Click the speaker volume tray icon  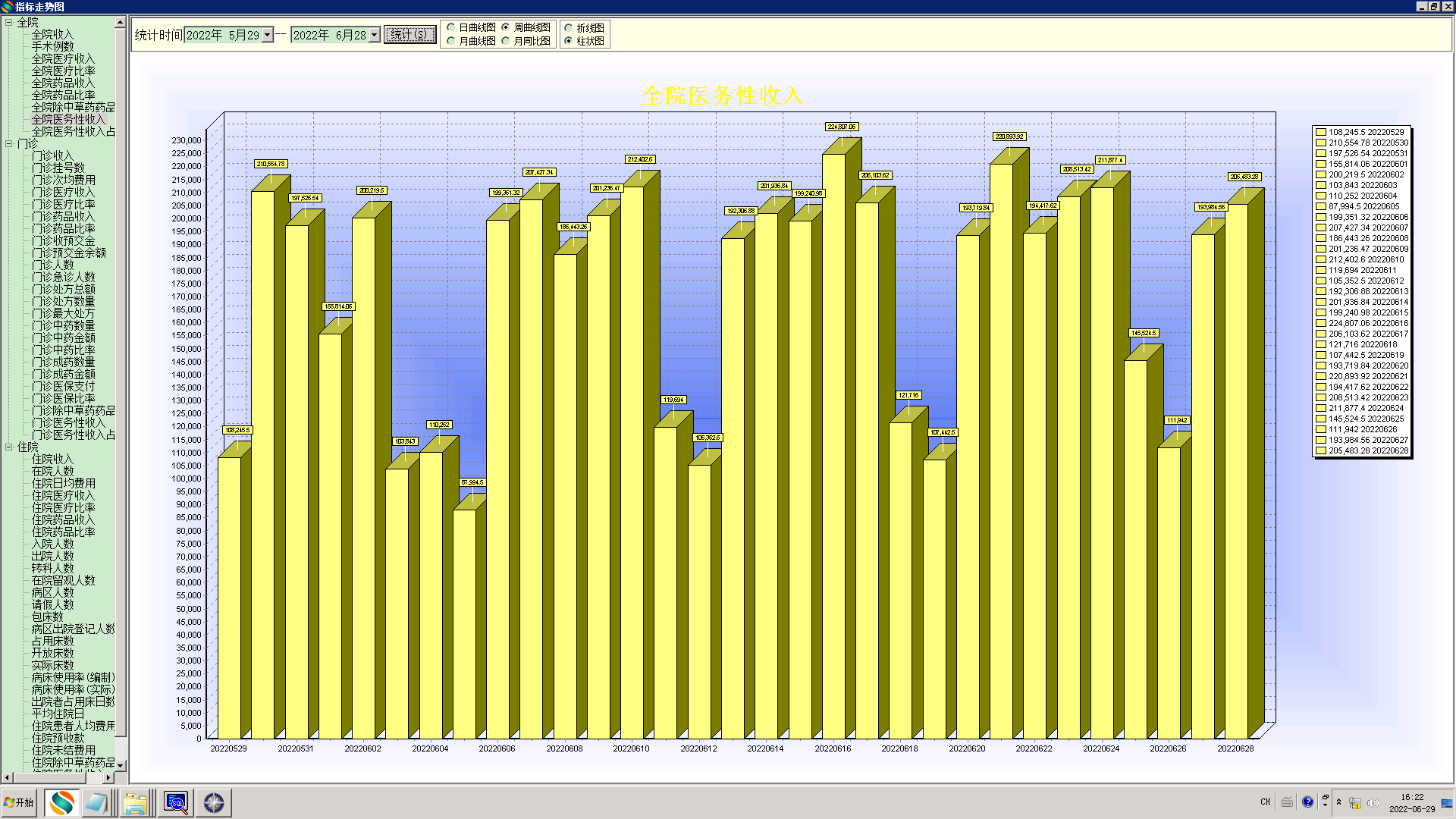tap(1372, 802)
